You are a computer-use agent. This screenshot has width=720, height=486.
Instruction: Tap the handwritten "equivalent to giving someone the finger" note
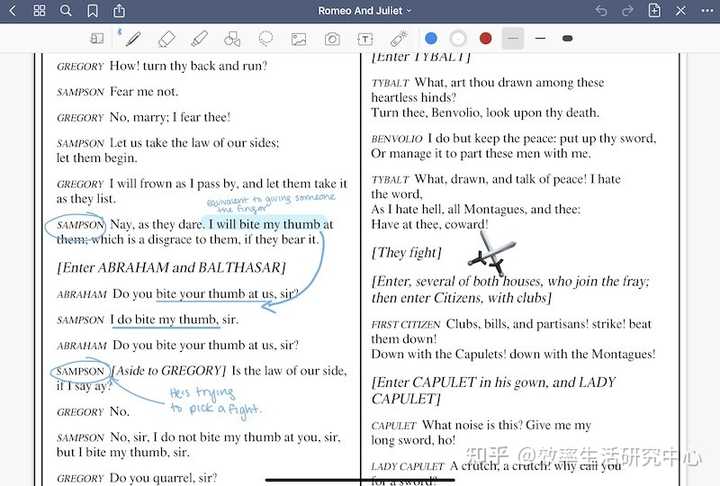pyautogui.click(x=270, y=203)
